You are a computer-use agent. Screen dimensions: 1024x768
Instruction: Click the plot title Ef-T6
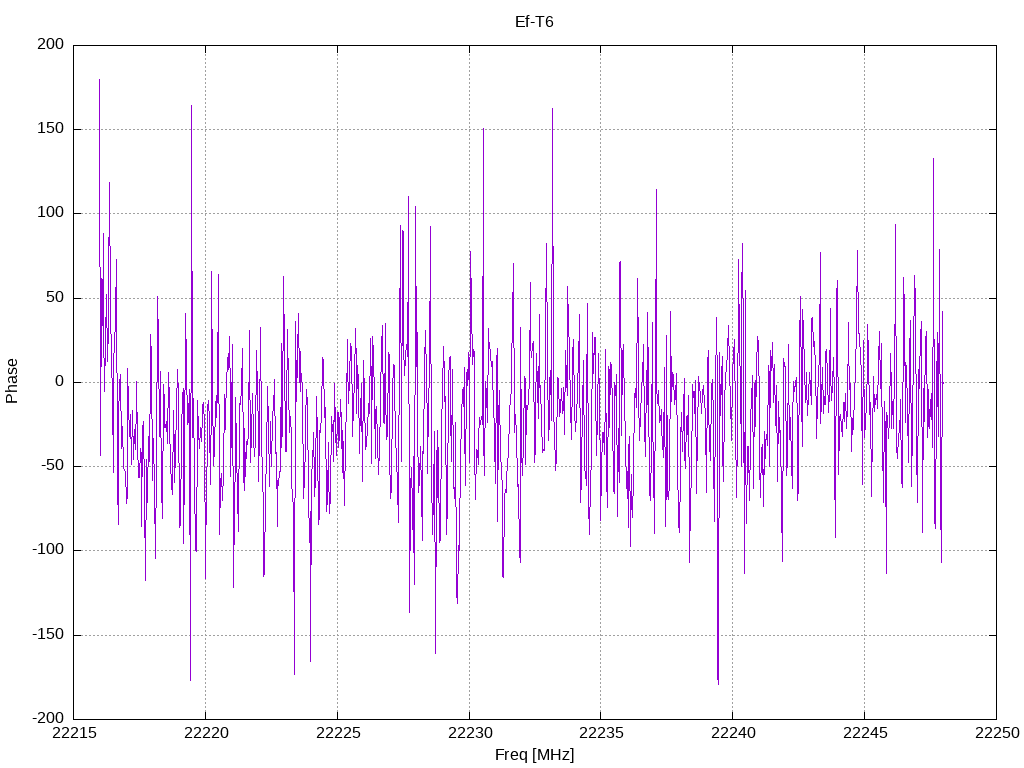[534, 22]
